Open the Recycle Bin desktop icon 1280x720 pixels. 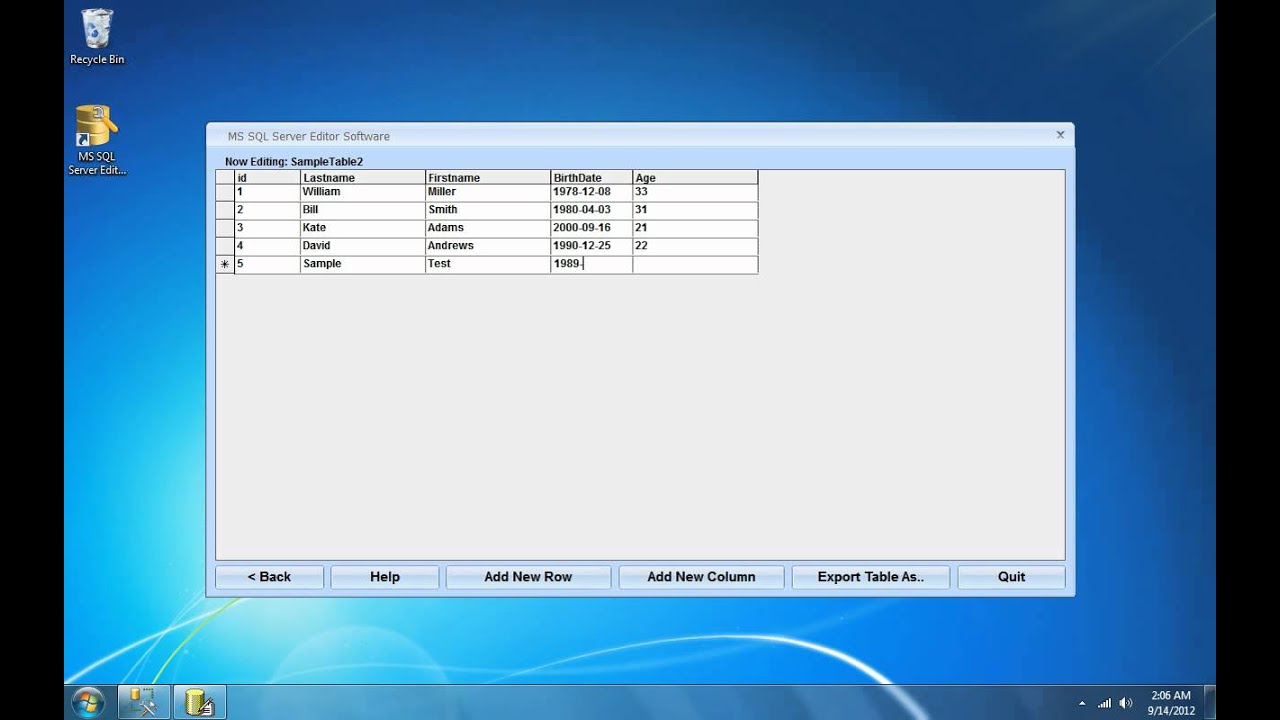[x=97, y=37]
